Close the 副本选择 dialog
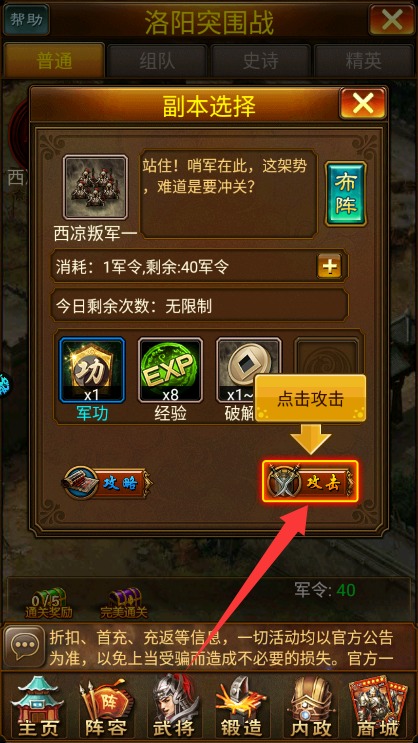The width and height of the screenshot is (418, 743). [x=363, y=104]
